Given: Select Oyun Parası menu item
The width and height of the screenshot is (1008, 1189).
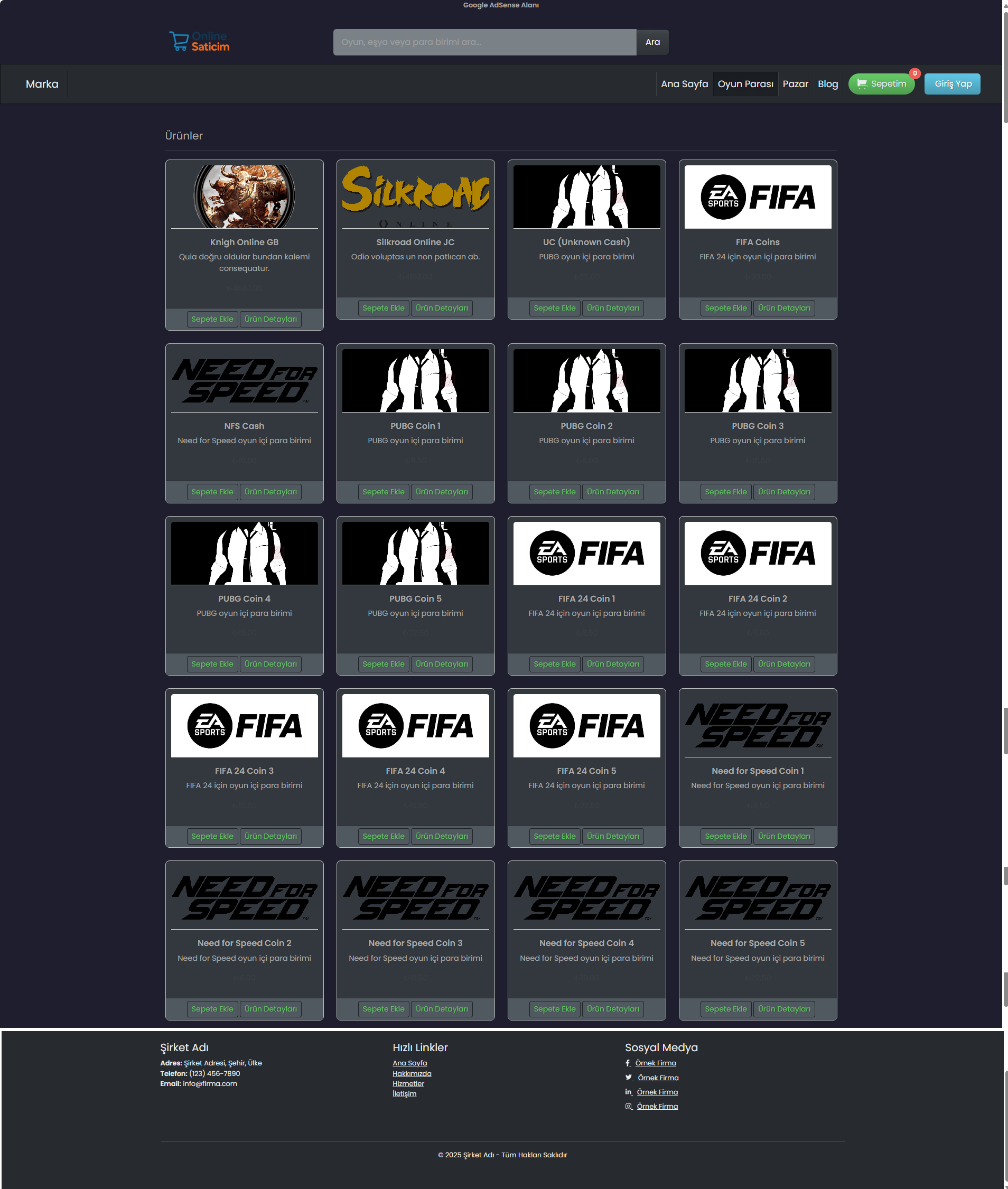Looking at the screenshot, I should [745, 84].
